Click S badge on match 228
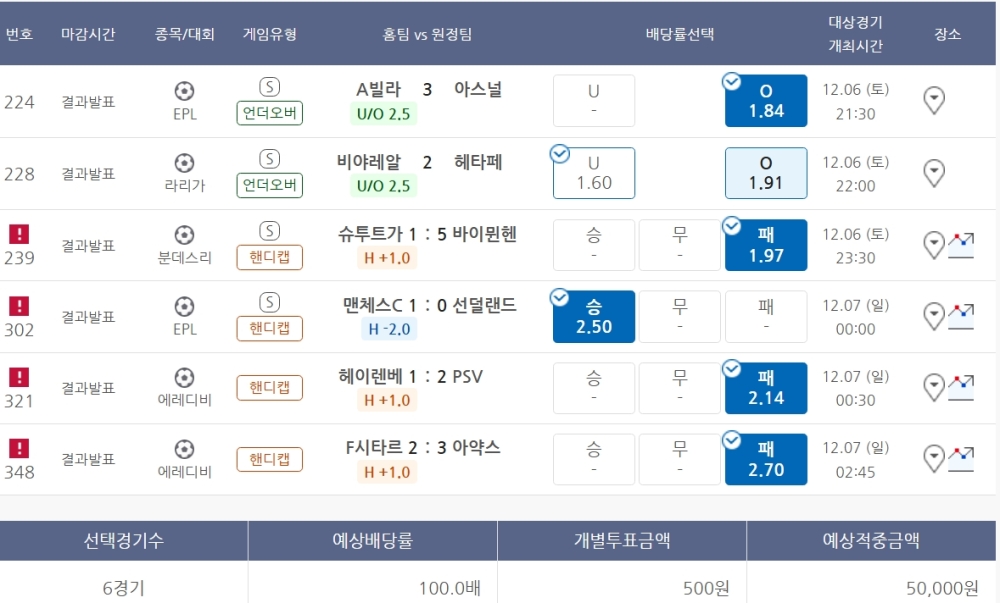 (x=269, y=159)
